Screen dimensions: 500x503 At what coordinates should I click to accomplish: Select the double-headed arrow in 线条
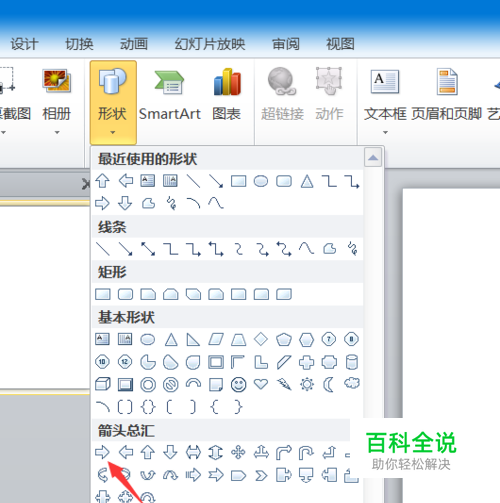(x=148, y=249)
